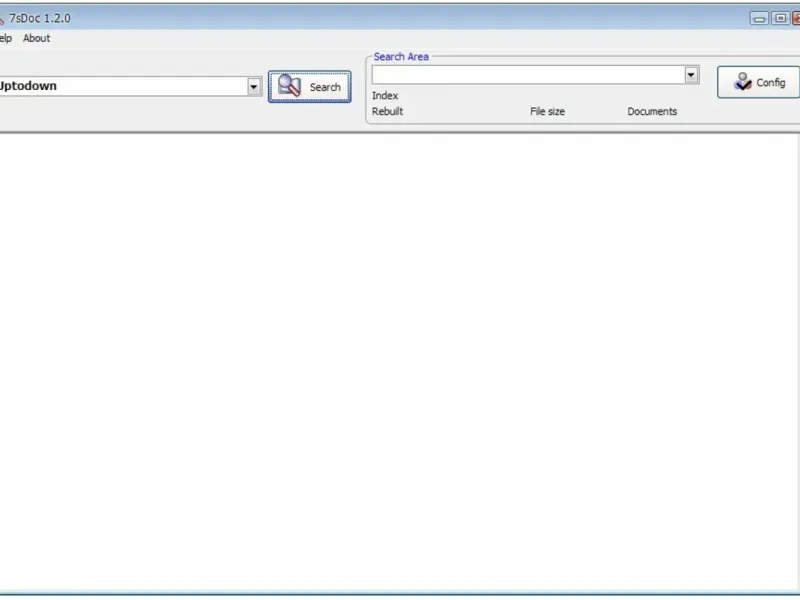Expand the Search Area dropdown arrow
This screenshot has height=600, width=800.
(691, 75)
